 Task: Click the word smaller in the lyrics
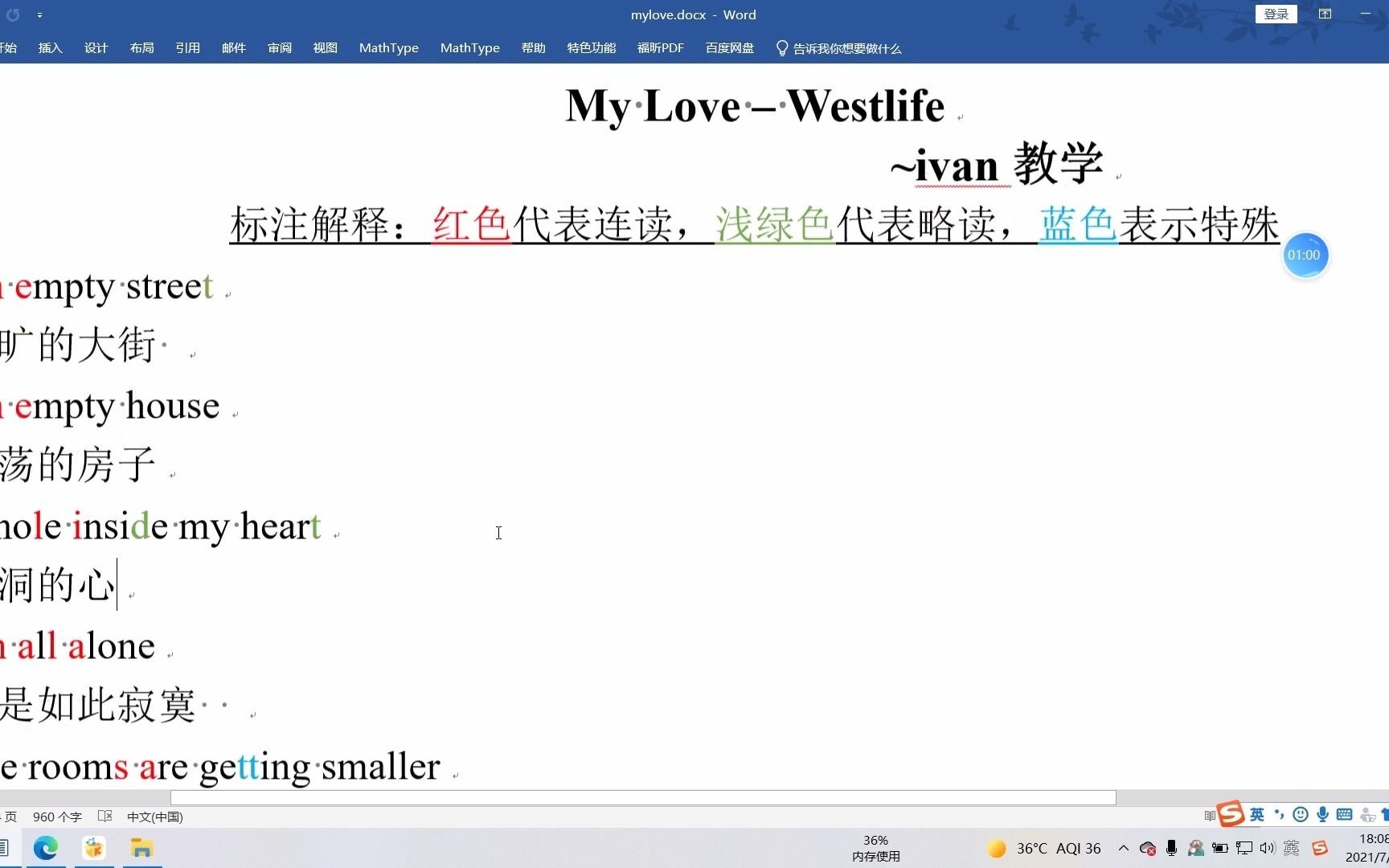tap(381, 766)
